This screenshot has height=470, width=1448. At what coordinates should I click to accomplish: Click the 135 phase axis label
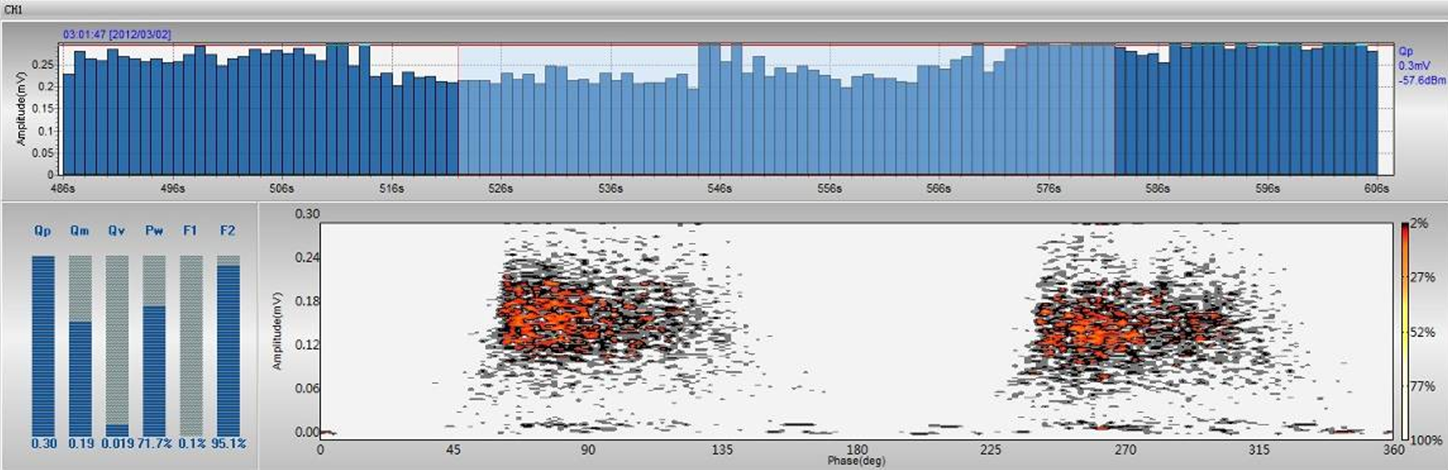point(723,450)
